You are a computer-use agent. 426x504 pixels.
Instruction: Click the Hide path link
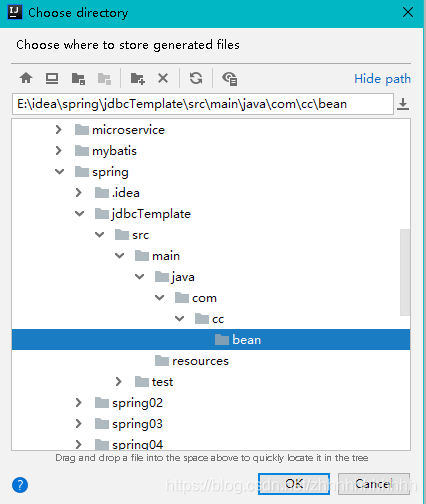coord(382,79)
